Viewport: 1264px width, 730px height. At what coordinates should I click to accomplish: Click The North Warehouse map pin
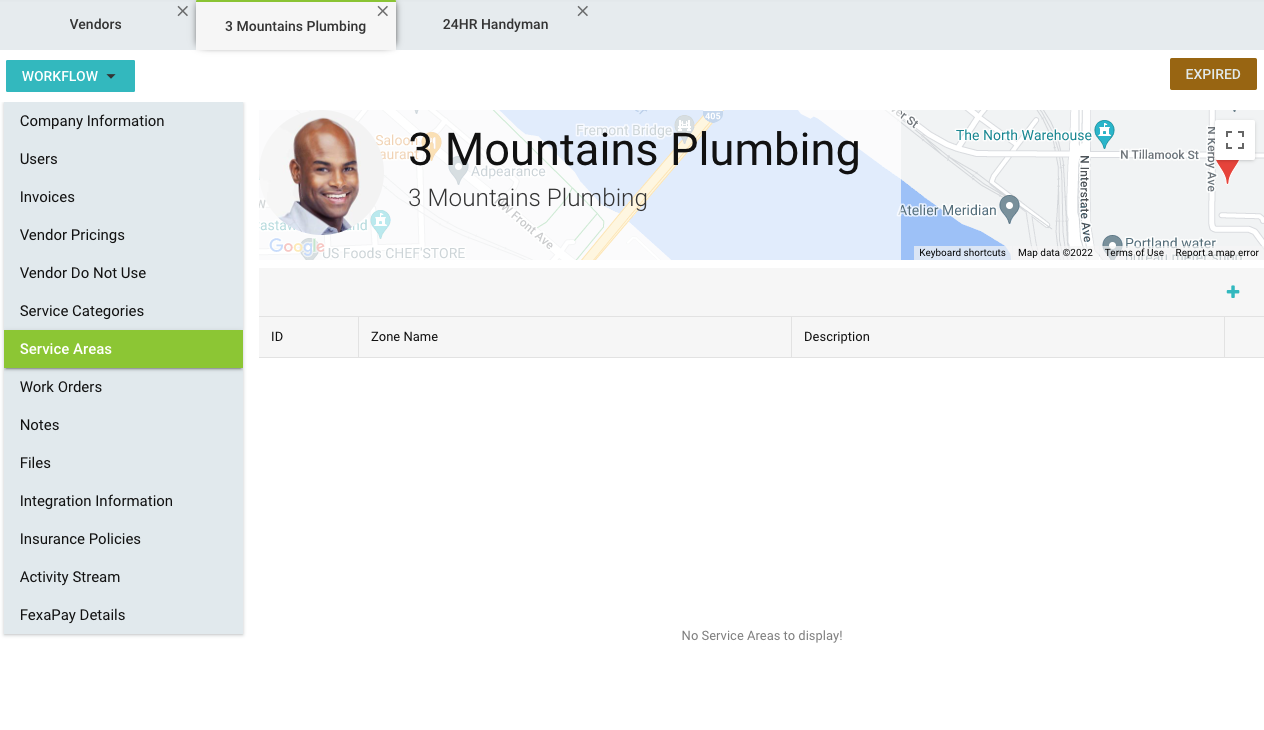(1104, 131)
